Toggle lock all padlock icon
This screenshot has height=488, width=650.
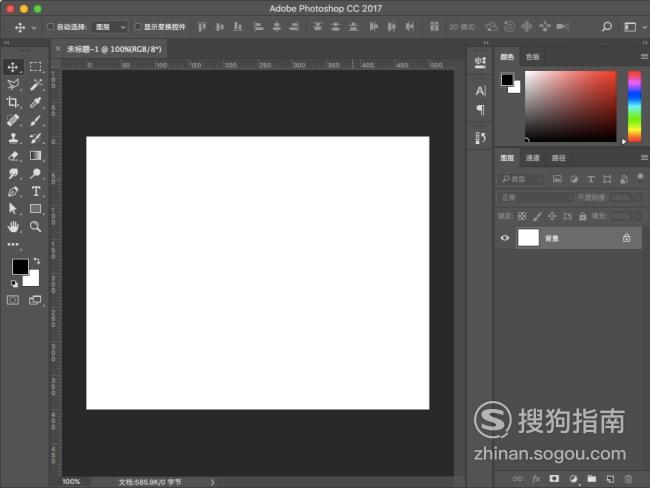pos(583,216)
